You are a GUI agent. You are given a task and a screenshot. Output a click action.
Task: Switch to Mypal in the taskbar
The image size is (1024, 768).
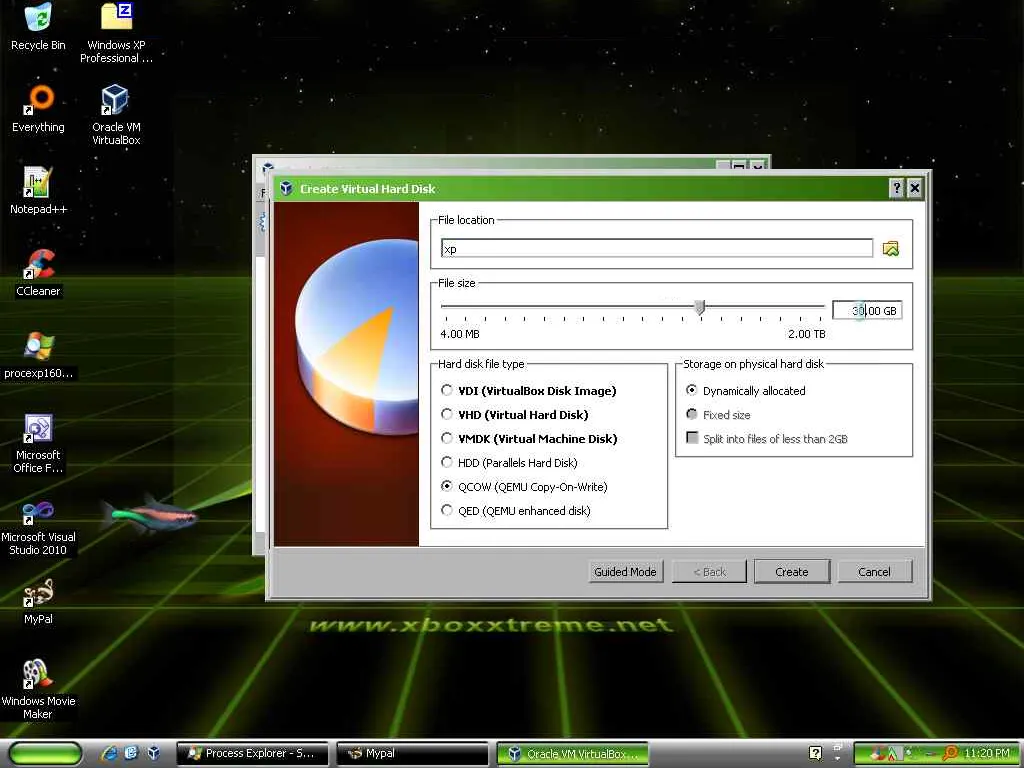[412, 753]
